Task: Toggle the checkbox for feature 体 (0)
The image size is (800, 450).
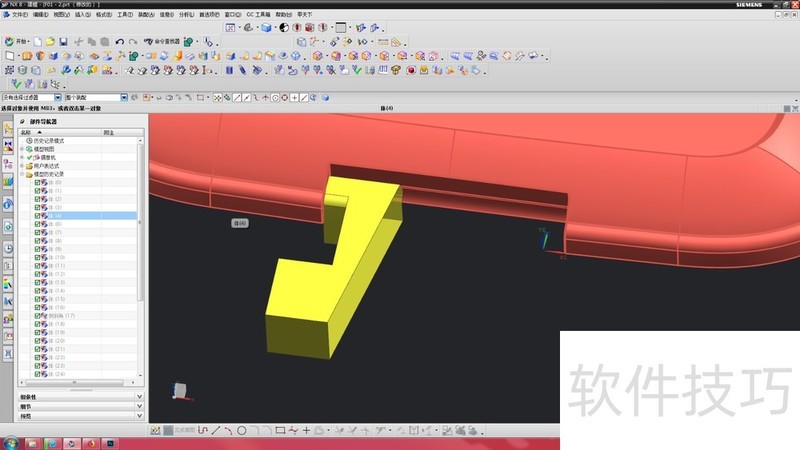Action: coord(37,183)
